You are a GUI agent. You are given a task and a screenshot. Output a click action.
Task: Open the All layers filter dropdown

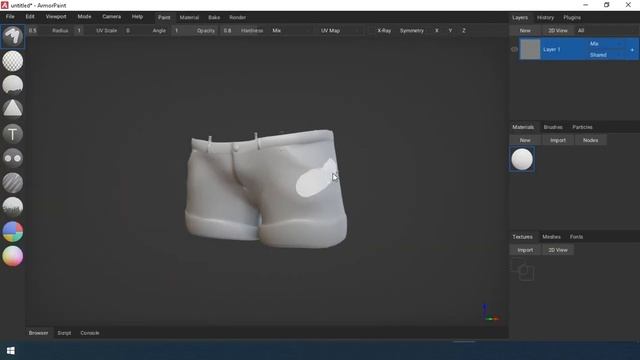pyautogui.click(x=607, y=31)
